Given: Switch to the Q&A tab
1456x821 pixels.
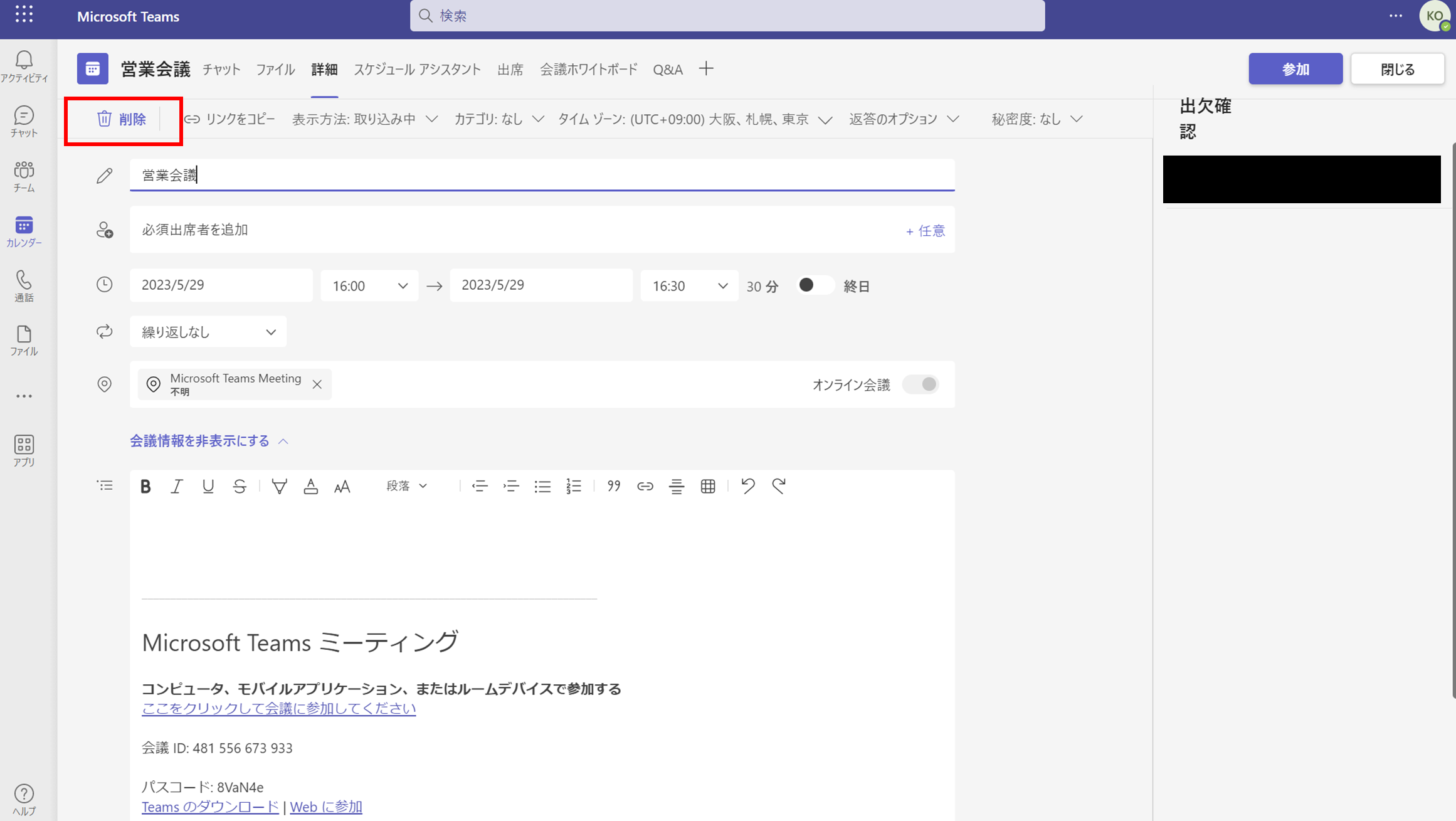Looking at the screenshot, I should click(x=668, y=69).
